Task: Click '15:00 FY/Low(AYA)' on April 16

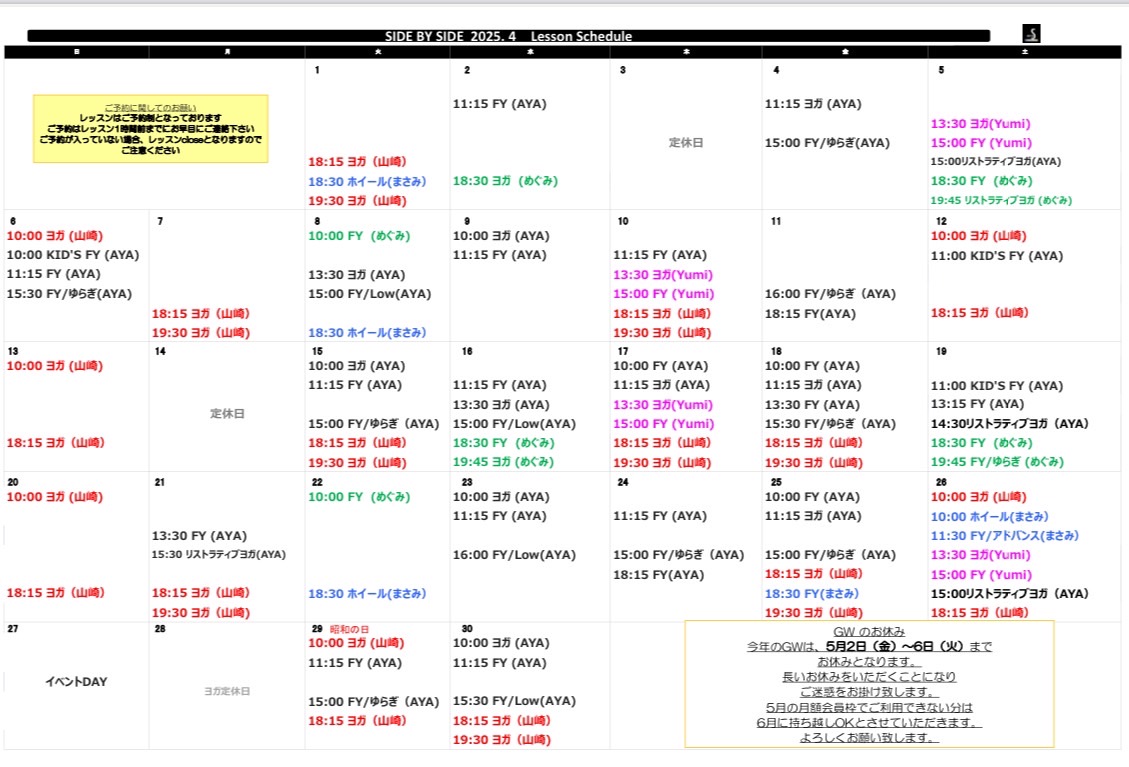Action: 514,423
